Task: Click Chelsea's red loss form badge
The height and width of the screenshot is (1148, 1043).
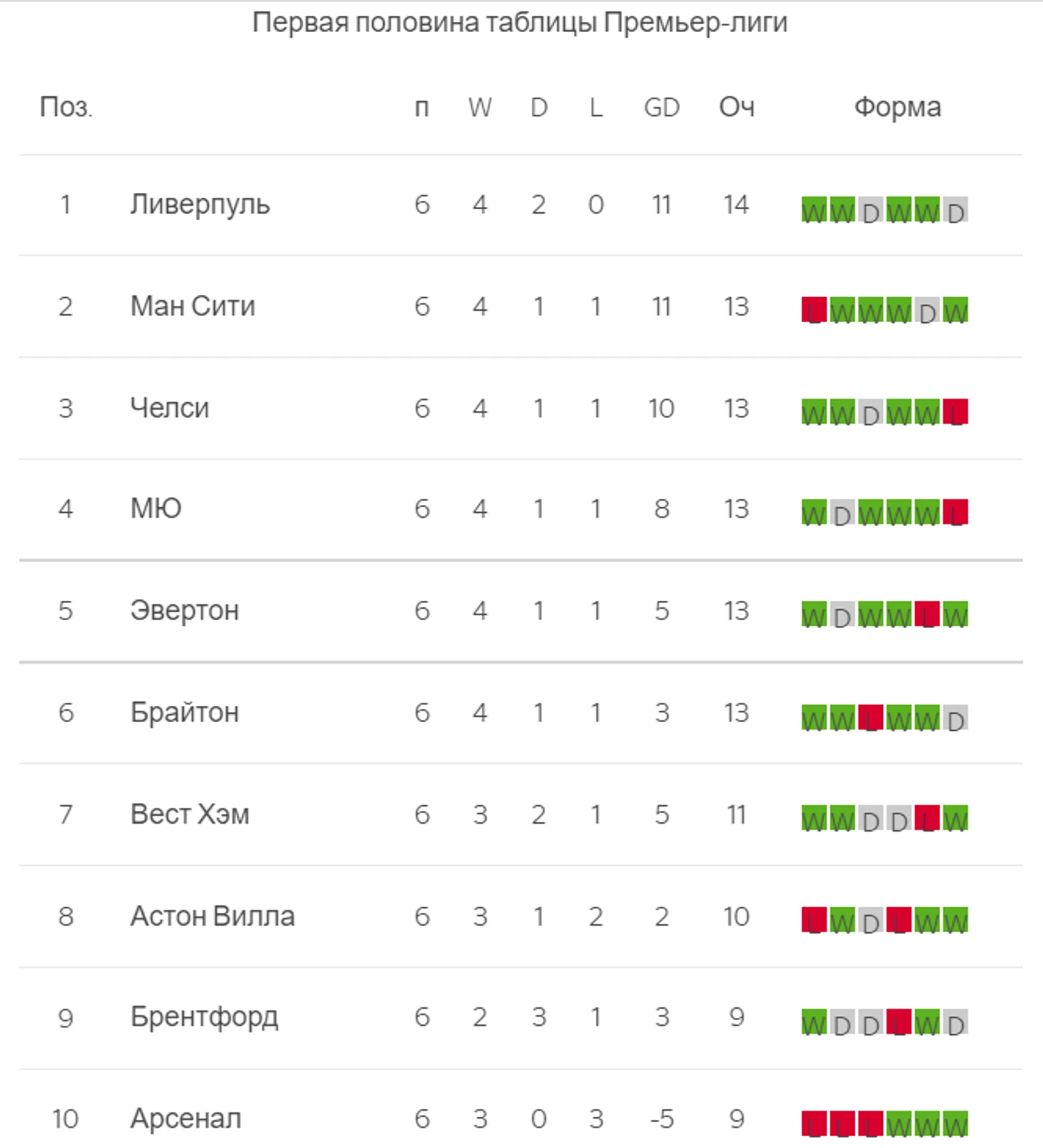Action: click(955, 412)
